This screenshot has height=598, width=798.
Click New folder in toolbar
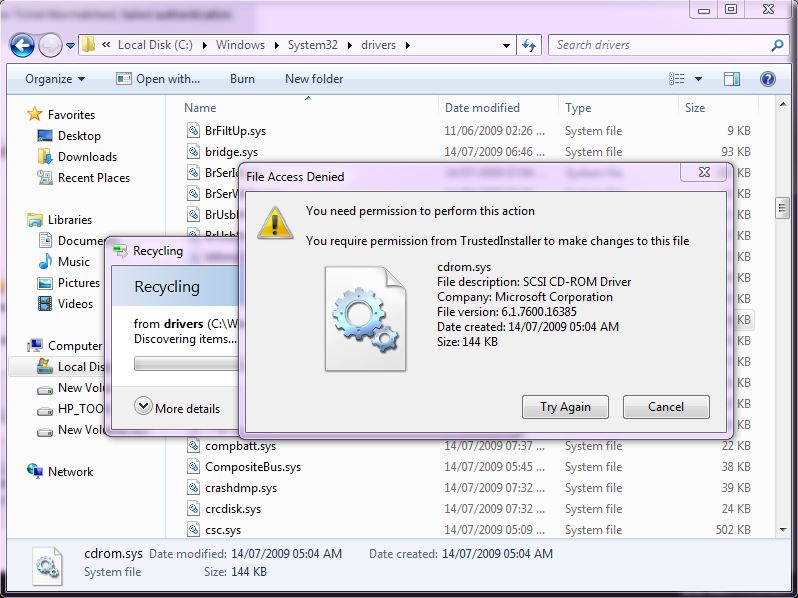pyautogui.click(x=314, y=79)
